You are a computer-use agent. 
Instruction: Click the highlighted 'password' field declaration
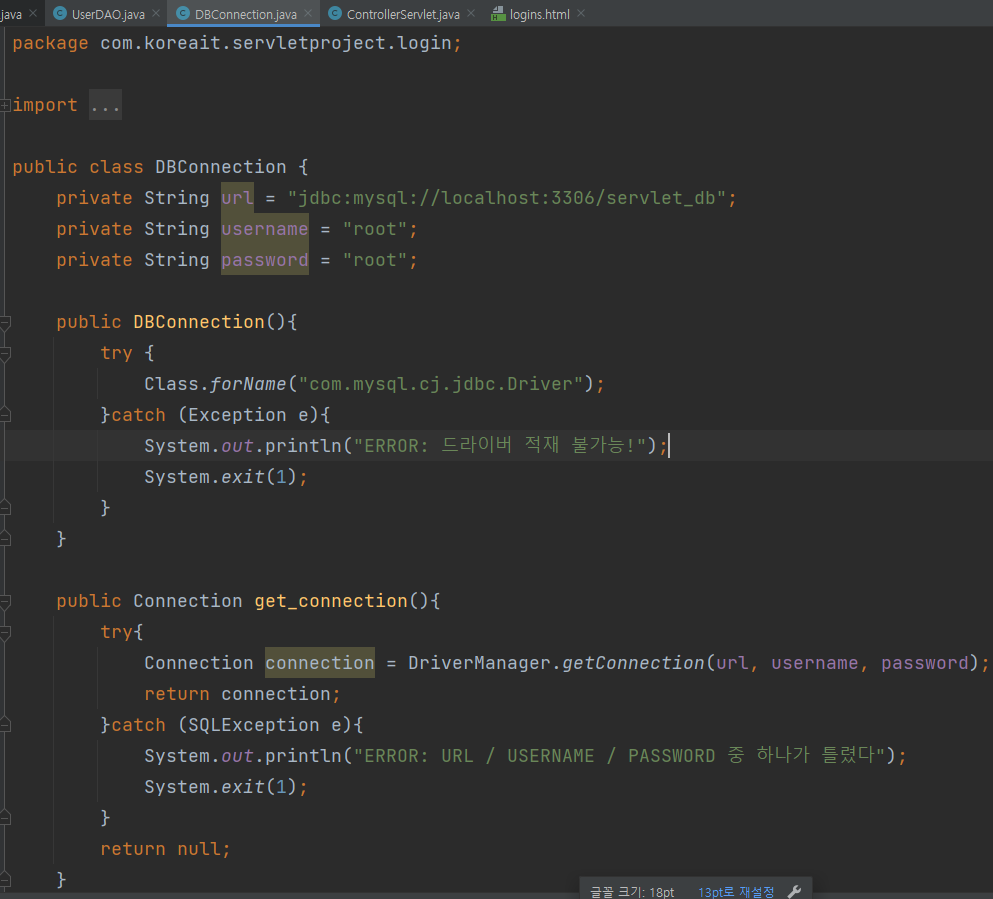[265, 260]
